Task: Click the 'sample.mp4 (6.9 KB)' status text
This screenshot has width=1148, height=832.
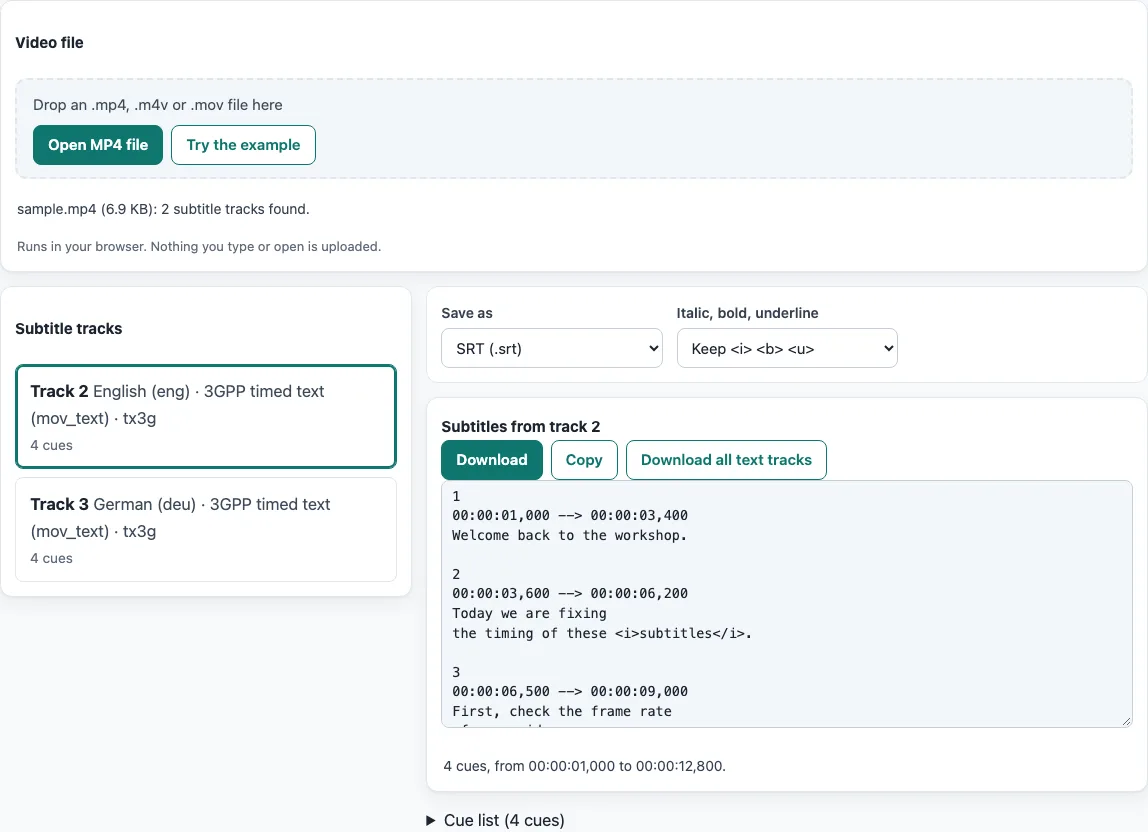Action: tap(163, 209)
